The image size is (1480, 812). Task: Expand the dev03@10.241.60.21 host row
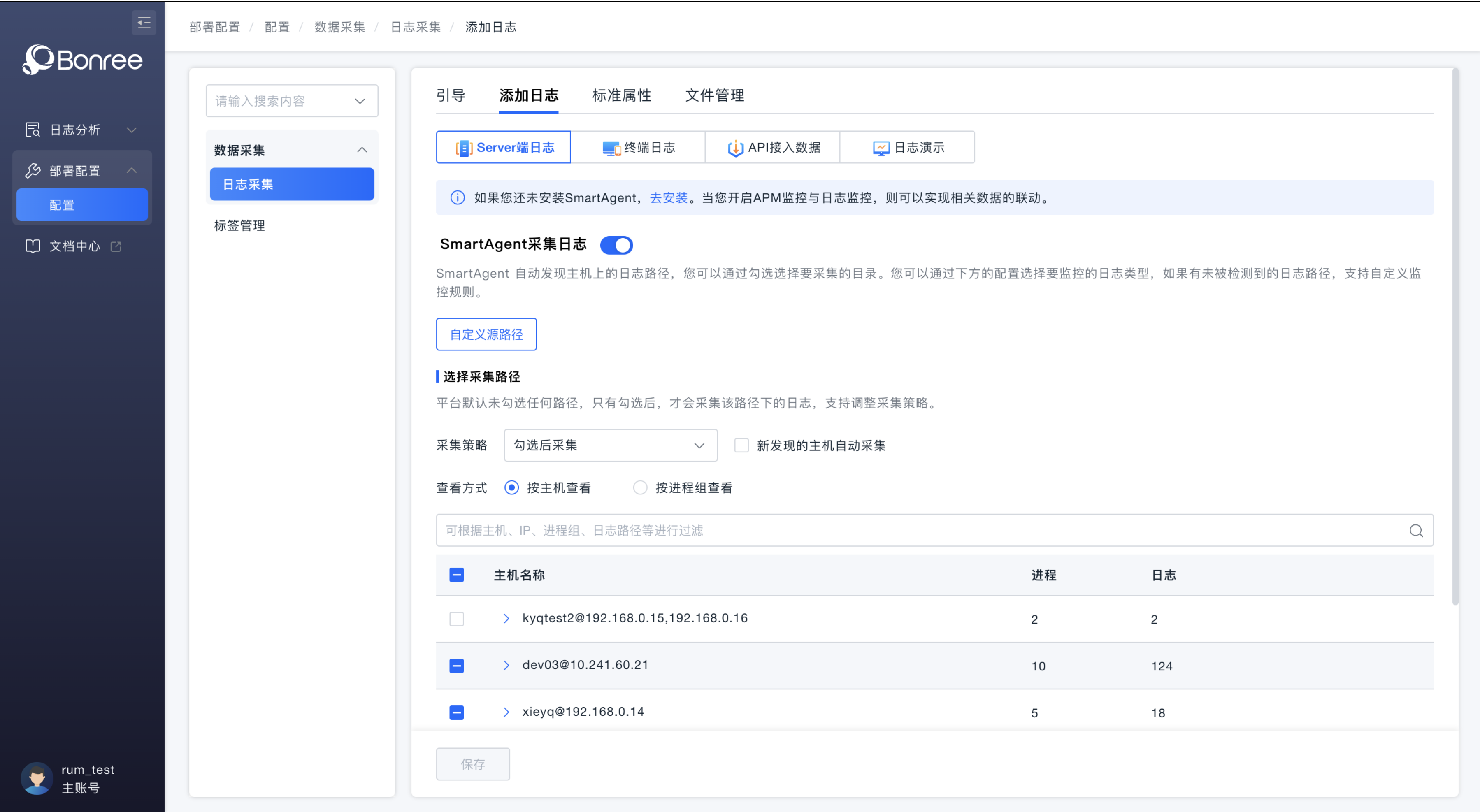pyautogui.click(x=506, y=666)
